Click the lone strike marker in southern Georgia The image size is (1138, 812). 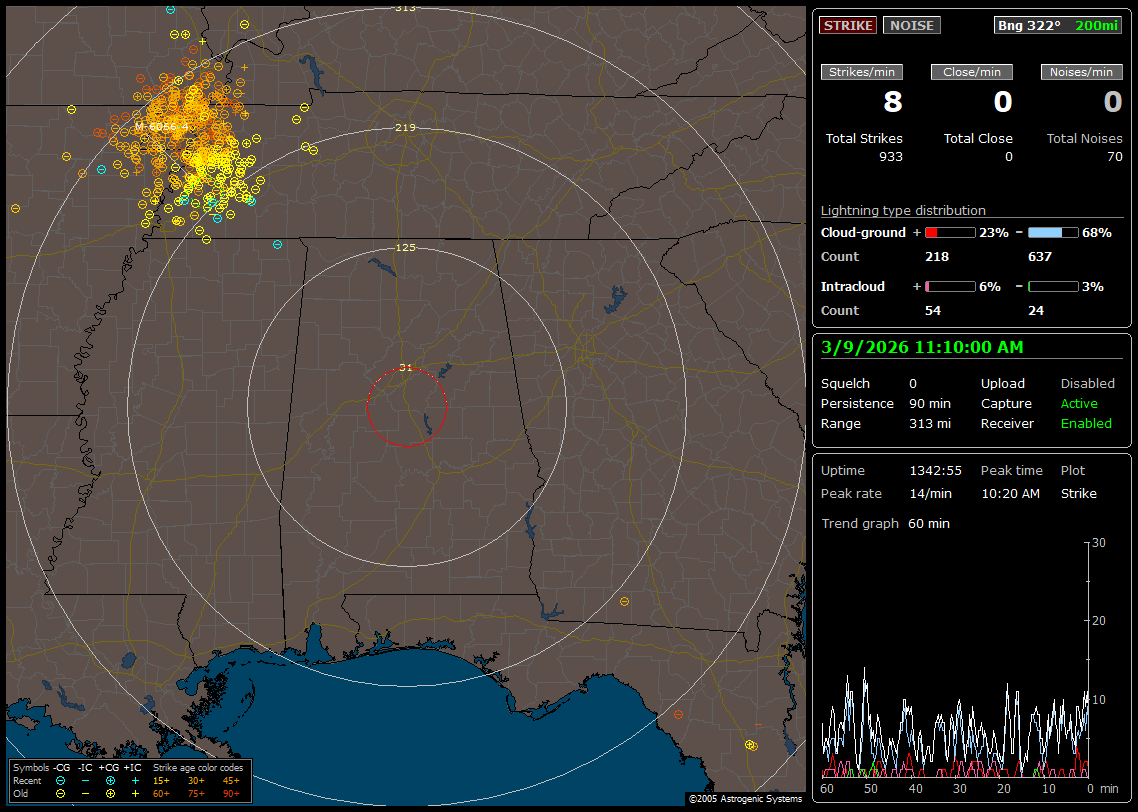(x=625, y=601)
